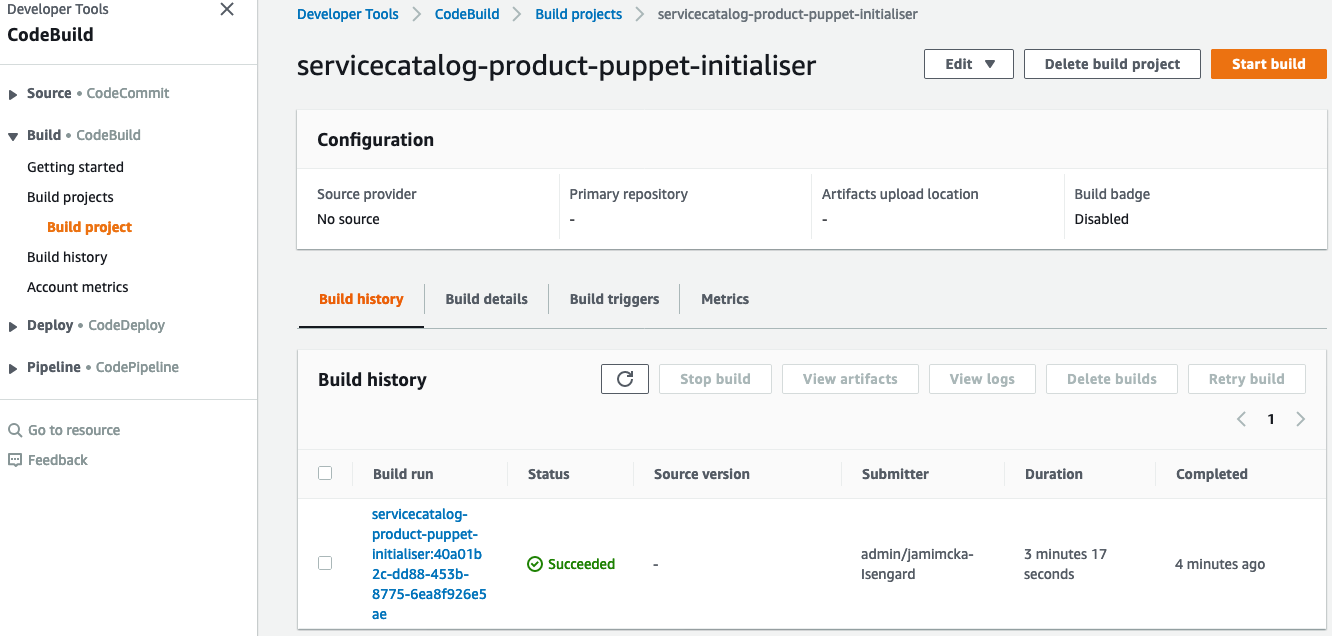Click the Status column header

coord(549,474)
